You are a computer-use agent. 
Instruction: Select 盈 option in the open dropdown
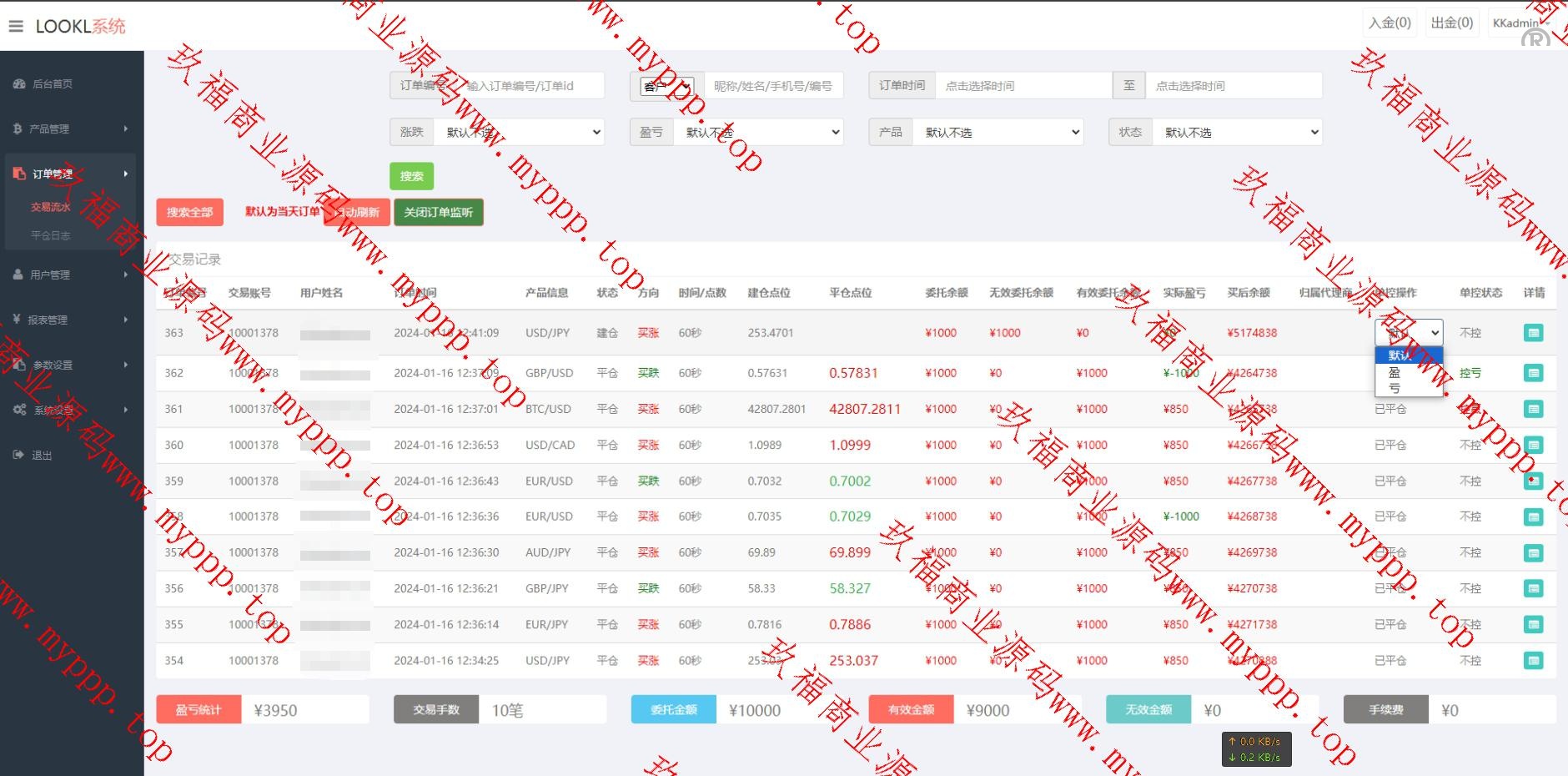pos(1395,373)
